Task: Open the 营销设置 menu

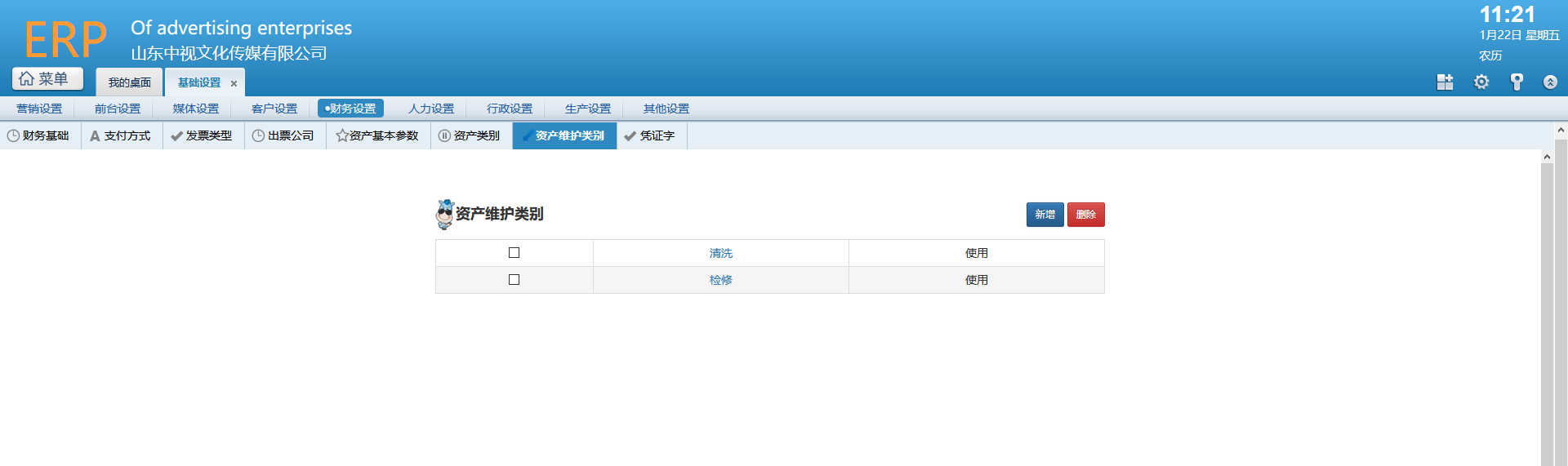Action: (x=39, y=109)
